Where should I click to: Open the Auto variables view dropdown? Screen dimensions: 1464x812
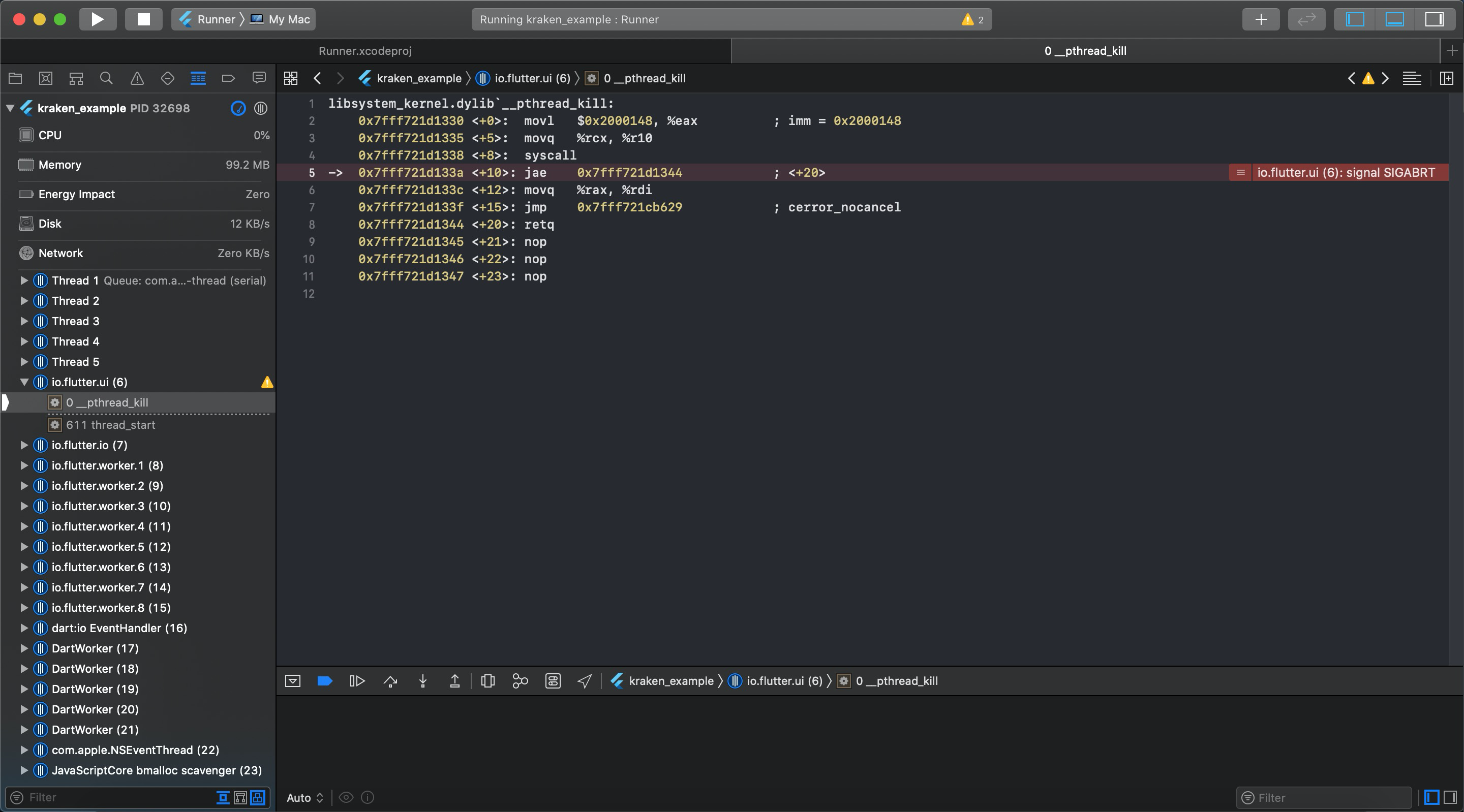pyautogui.click(x=303, y=797)
